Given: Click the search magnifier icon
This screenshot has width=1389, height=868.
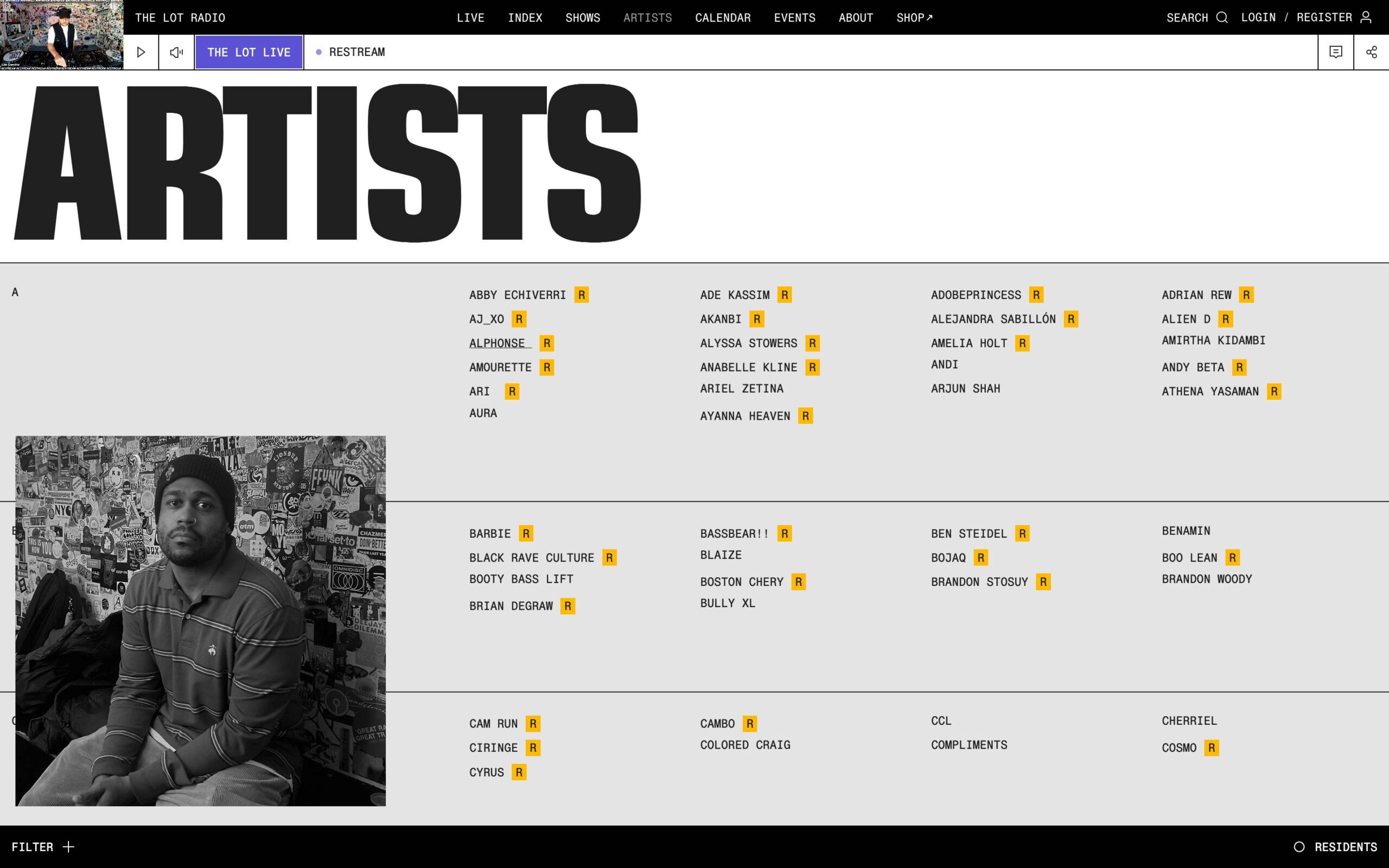Looking at the screenshot, I should [x=1222, y=17].
